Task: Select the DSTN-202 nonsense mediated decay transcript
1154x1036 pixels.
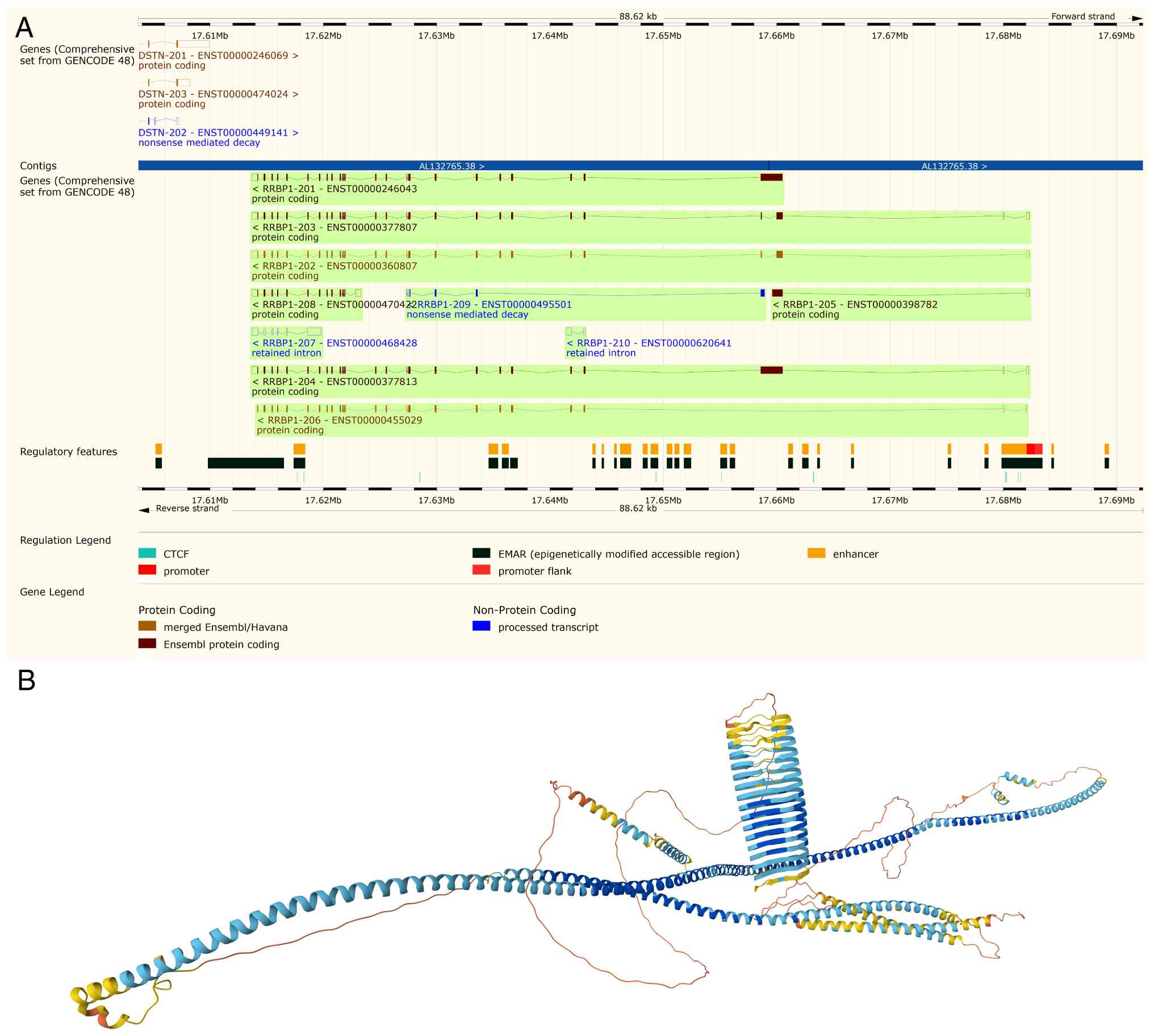Action: (x=218, y=133)
